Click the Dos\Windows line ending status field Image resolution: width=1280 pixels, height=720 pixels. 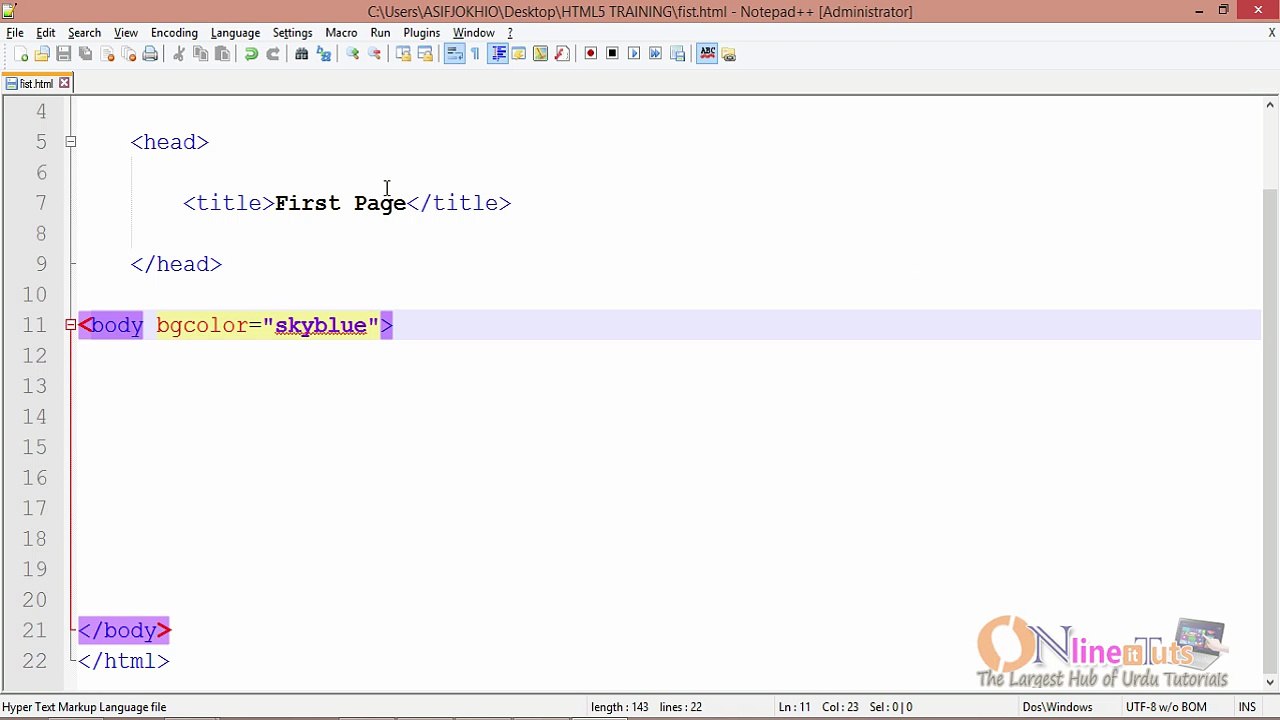click(1057, 707)
